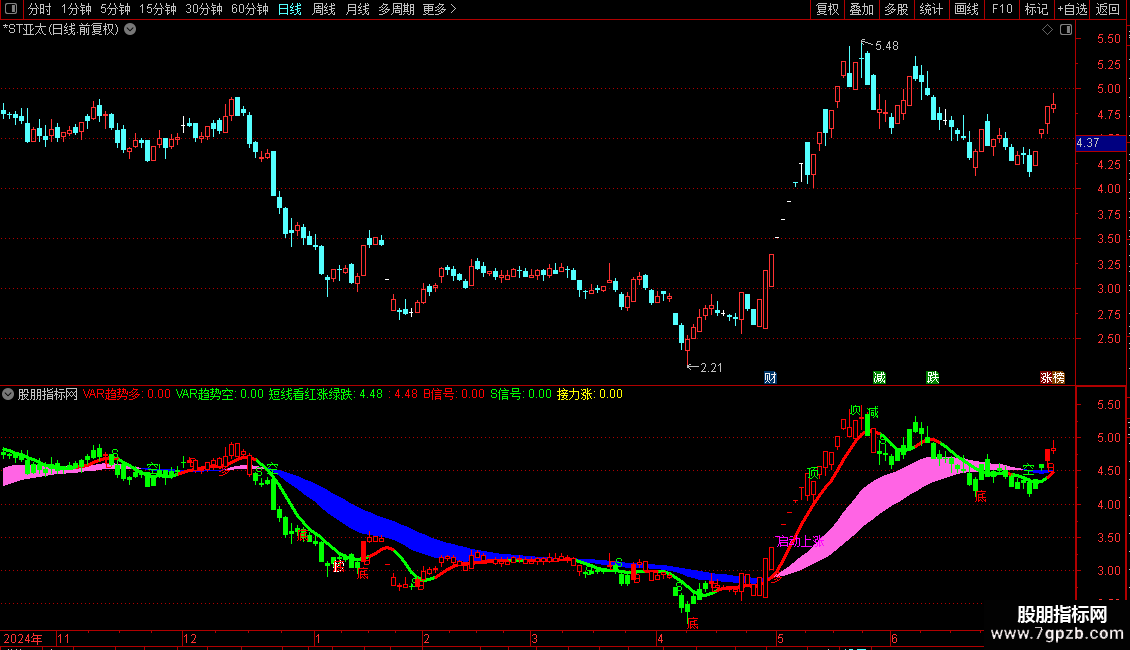The height and width of the screenshot is (650, 1130).
Task: Switch to 日线 daily chart
Action: click(x=290, y=9)
